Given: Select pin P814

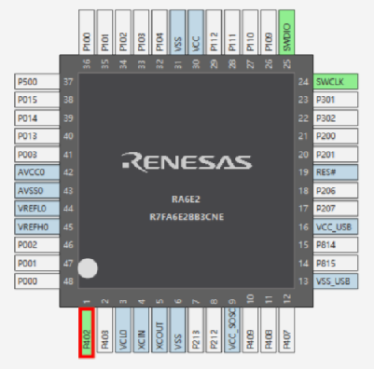Looking at the screenshot, I should pyautogui.click(x=335, y=245).
